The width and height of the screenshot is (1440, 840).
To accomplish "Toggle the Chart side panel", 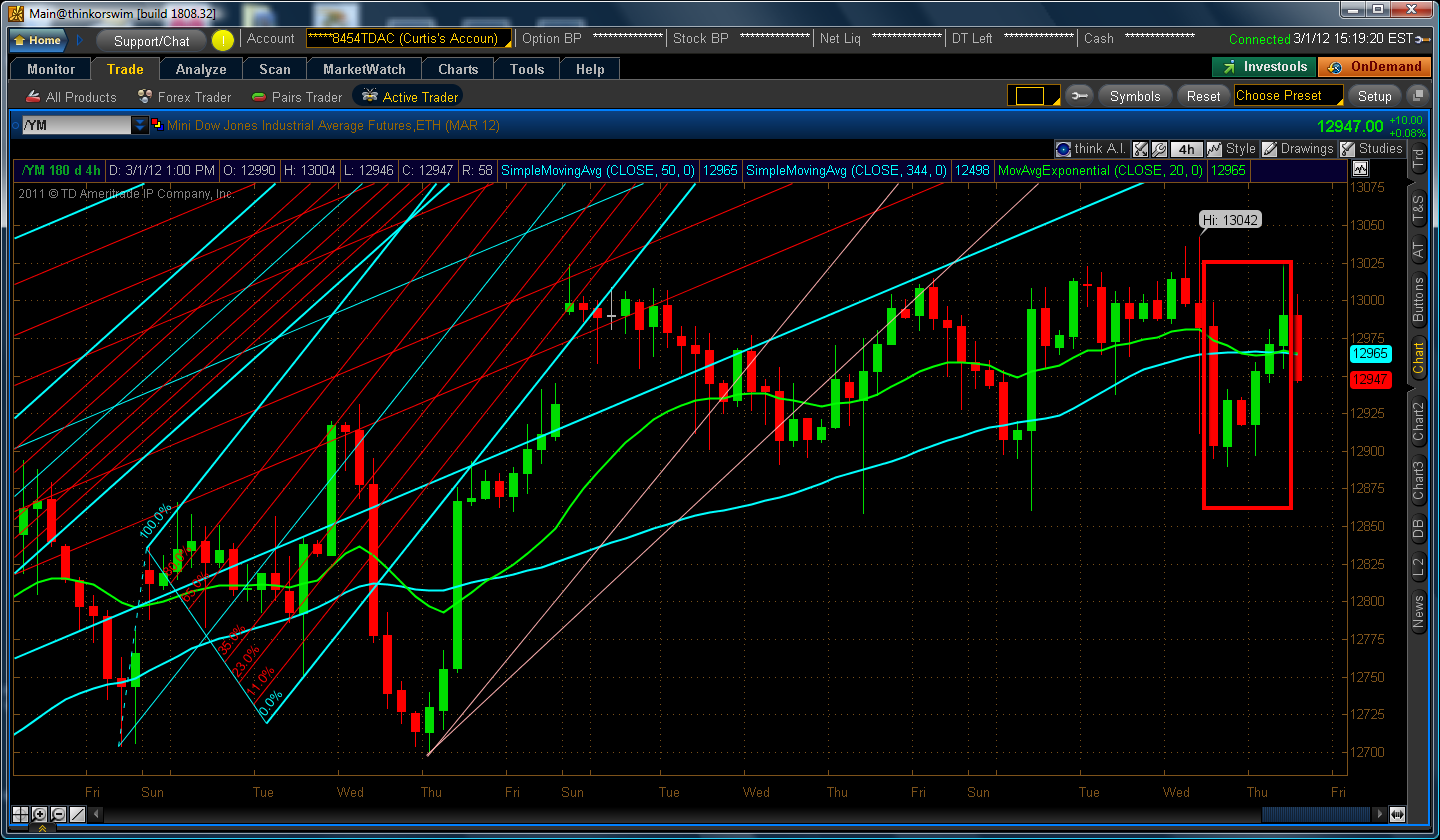I will pyautogui.click(x=1418, y=358).
